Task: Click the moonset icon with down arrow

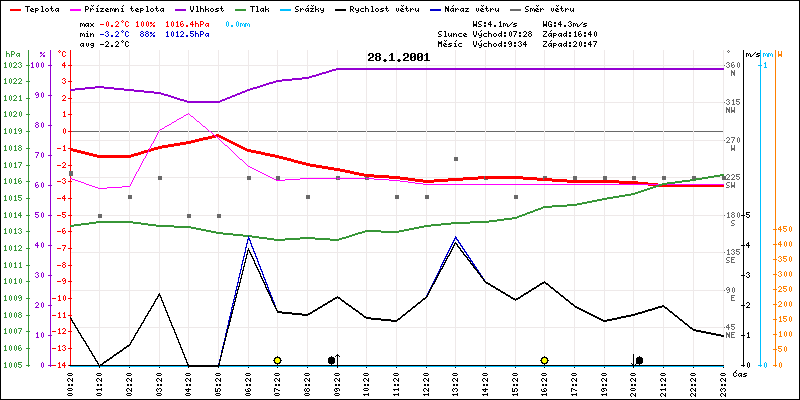Action: 637,359
